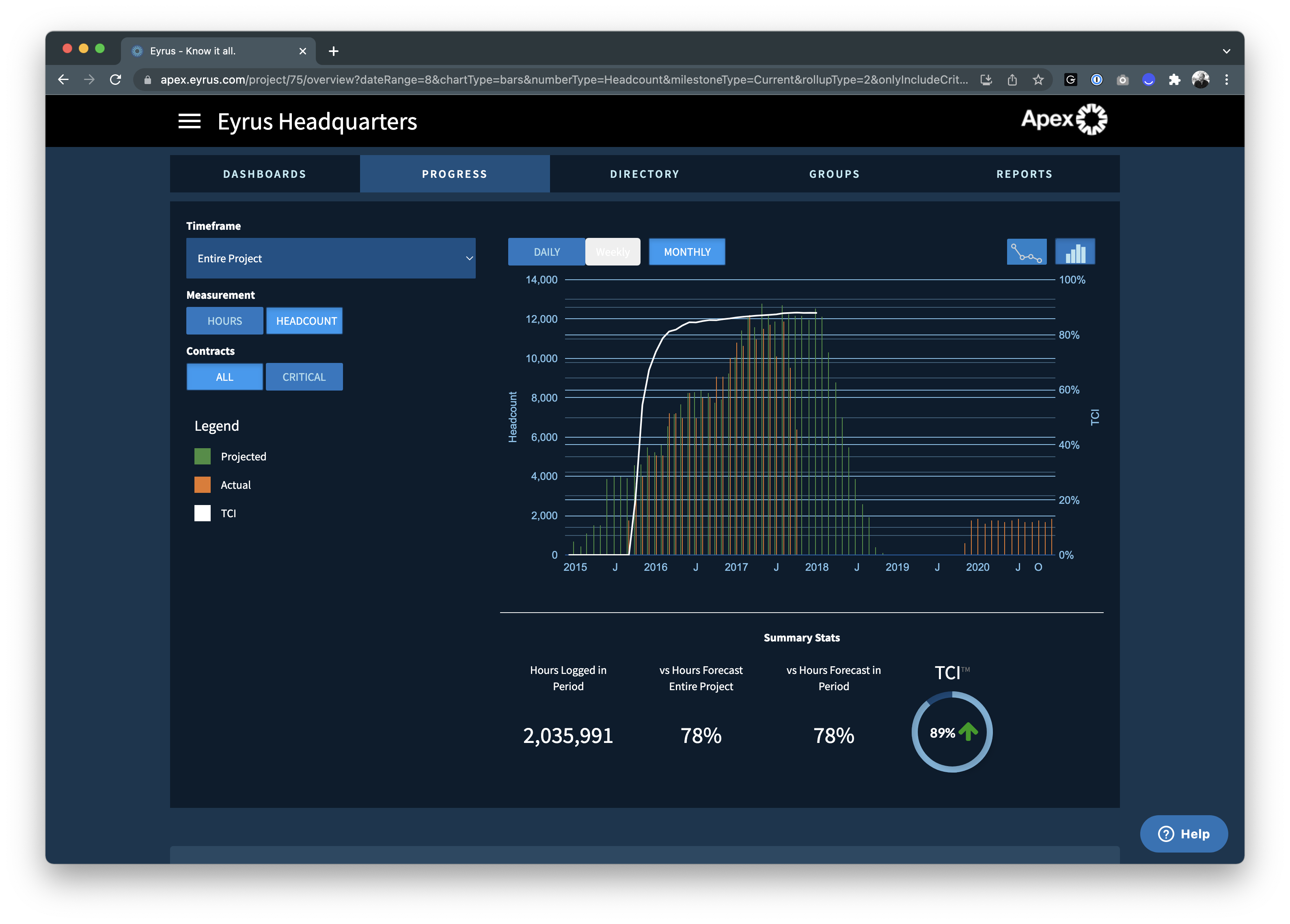1290x924 pixels.
Task: Open the PROGRESS tab
Action: coord(455,174)
